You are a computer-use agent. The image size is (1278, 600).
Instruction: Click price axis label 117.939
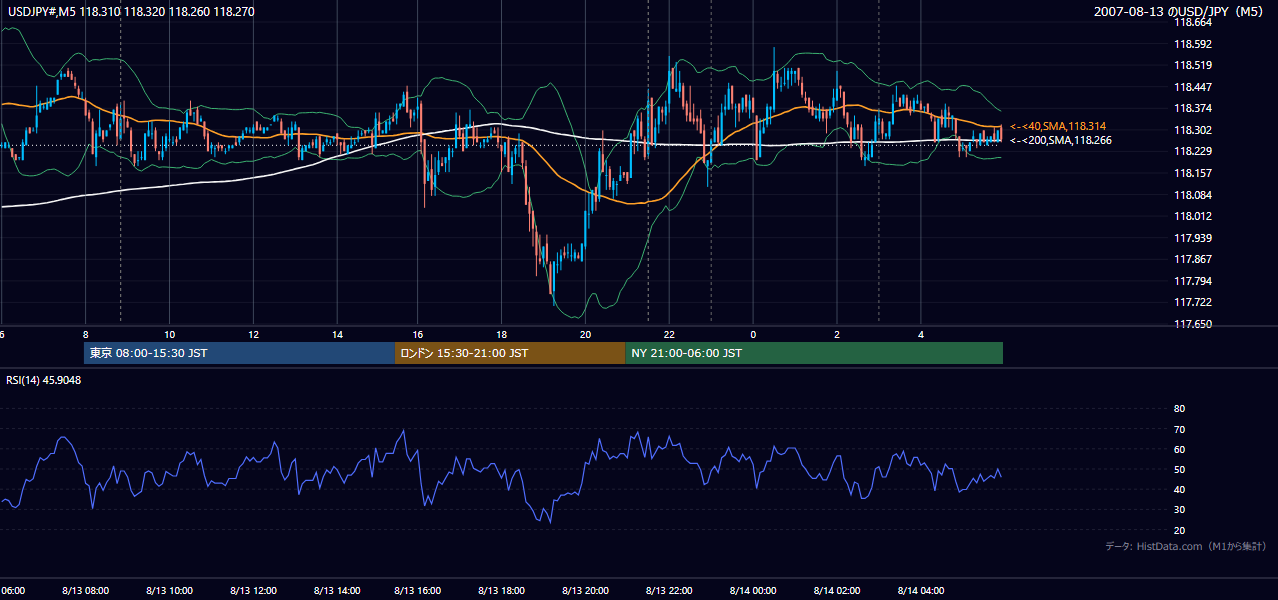(x=1193, y=238)
